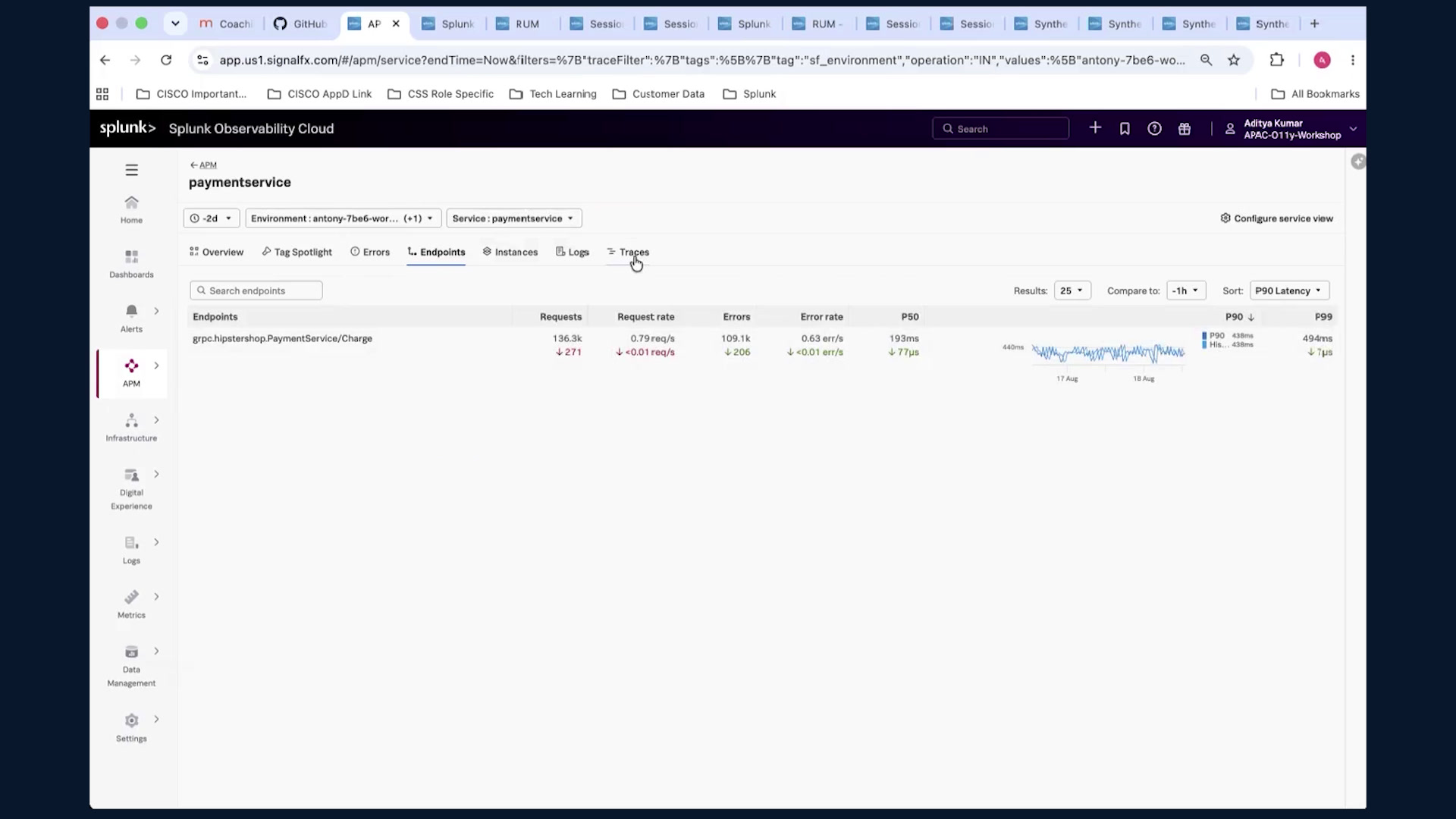This screenshot has width=1456, height=819.
Task: Click the header Search box
Action: click(1001, 129)
